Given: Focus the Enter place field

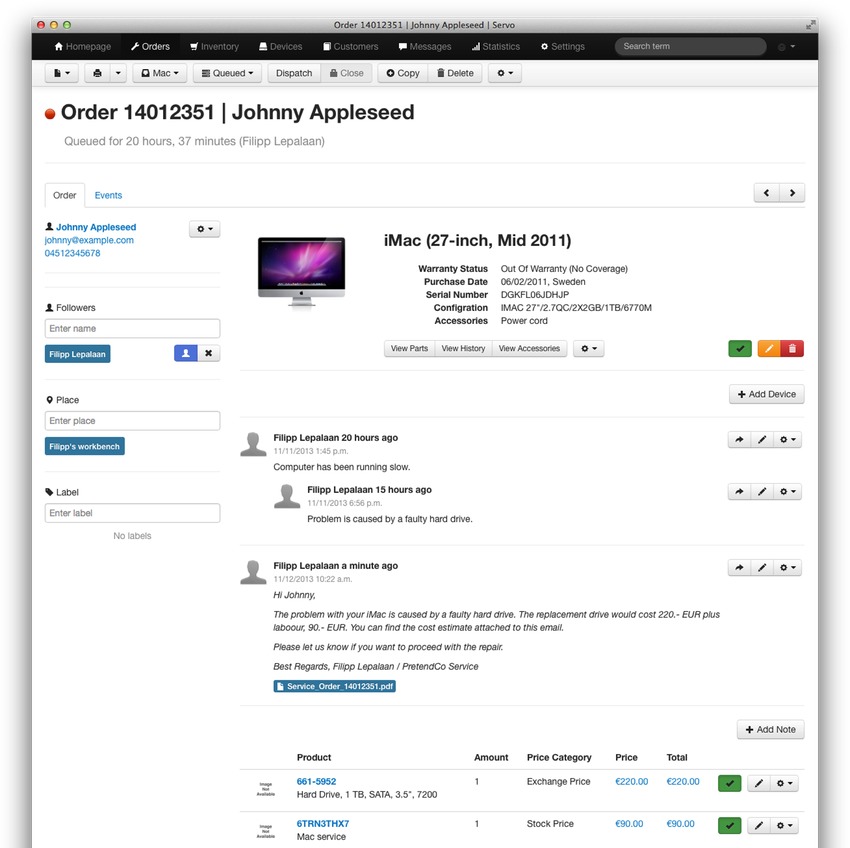Looking at the screenshot, I should pos(132,421).
